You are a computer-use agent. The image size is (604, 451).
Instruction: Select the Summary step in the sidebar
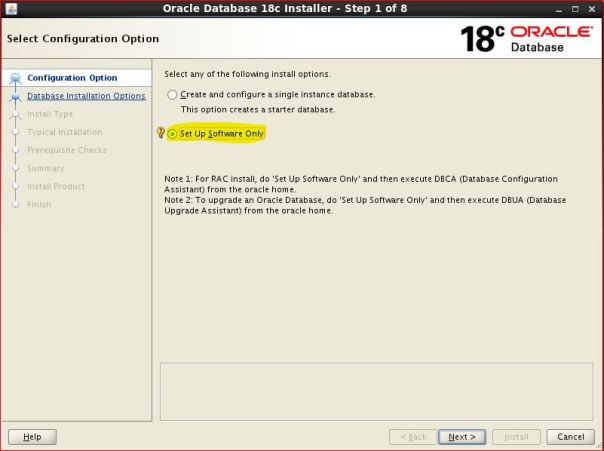[x=45, y=168]
